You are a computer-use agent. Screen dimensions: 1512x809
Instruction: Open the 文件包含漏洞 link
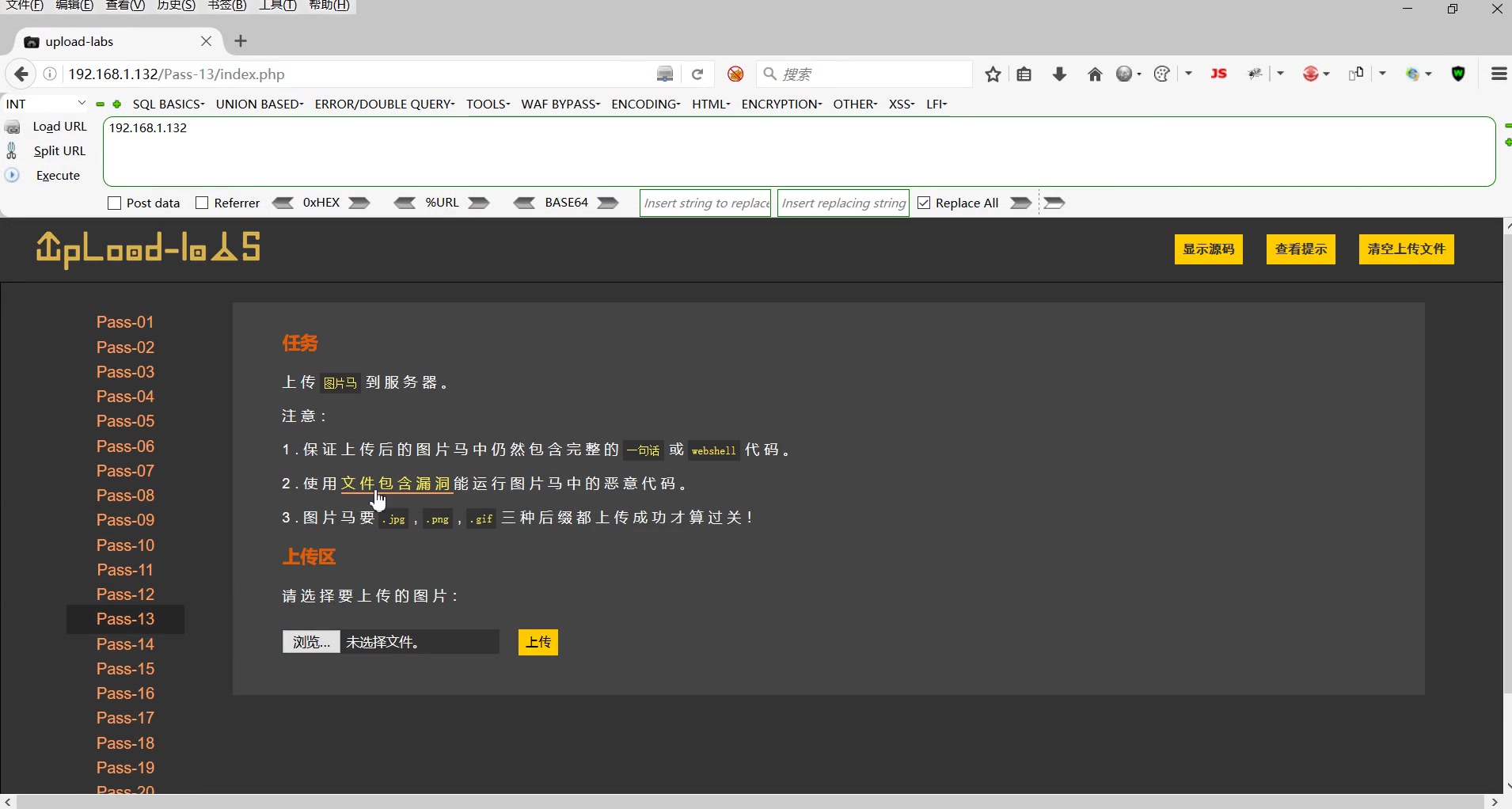[396, 484]
